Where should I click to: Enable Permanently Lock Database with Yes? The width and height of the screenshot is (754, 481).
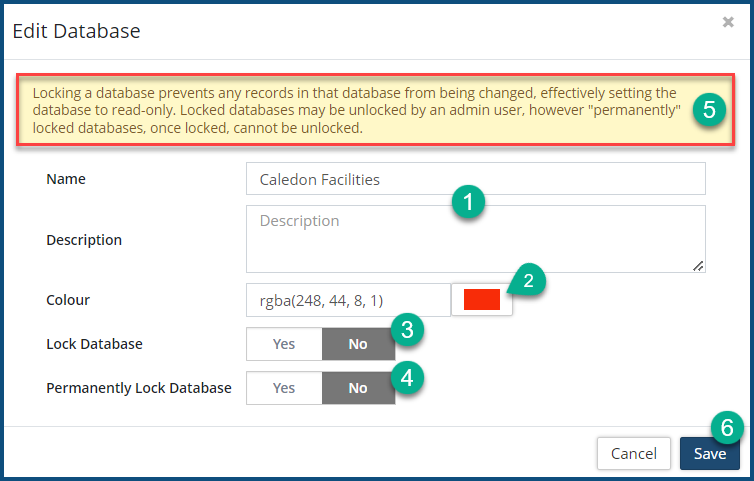pos(284,388)
